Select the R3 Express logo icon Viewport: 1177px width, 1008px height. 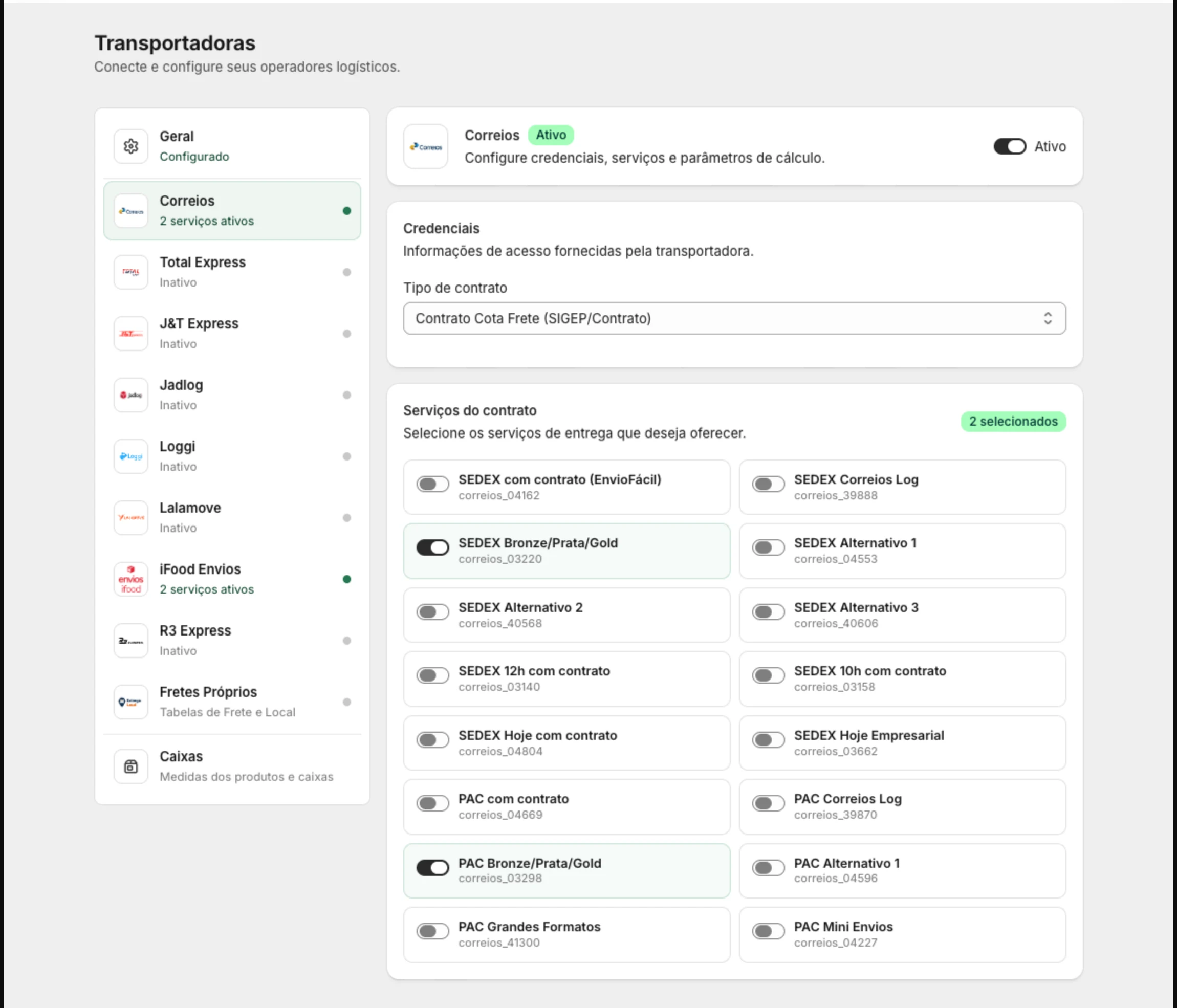[130, 641]
